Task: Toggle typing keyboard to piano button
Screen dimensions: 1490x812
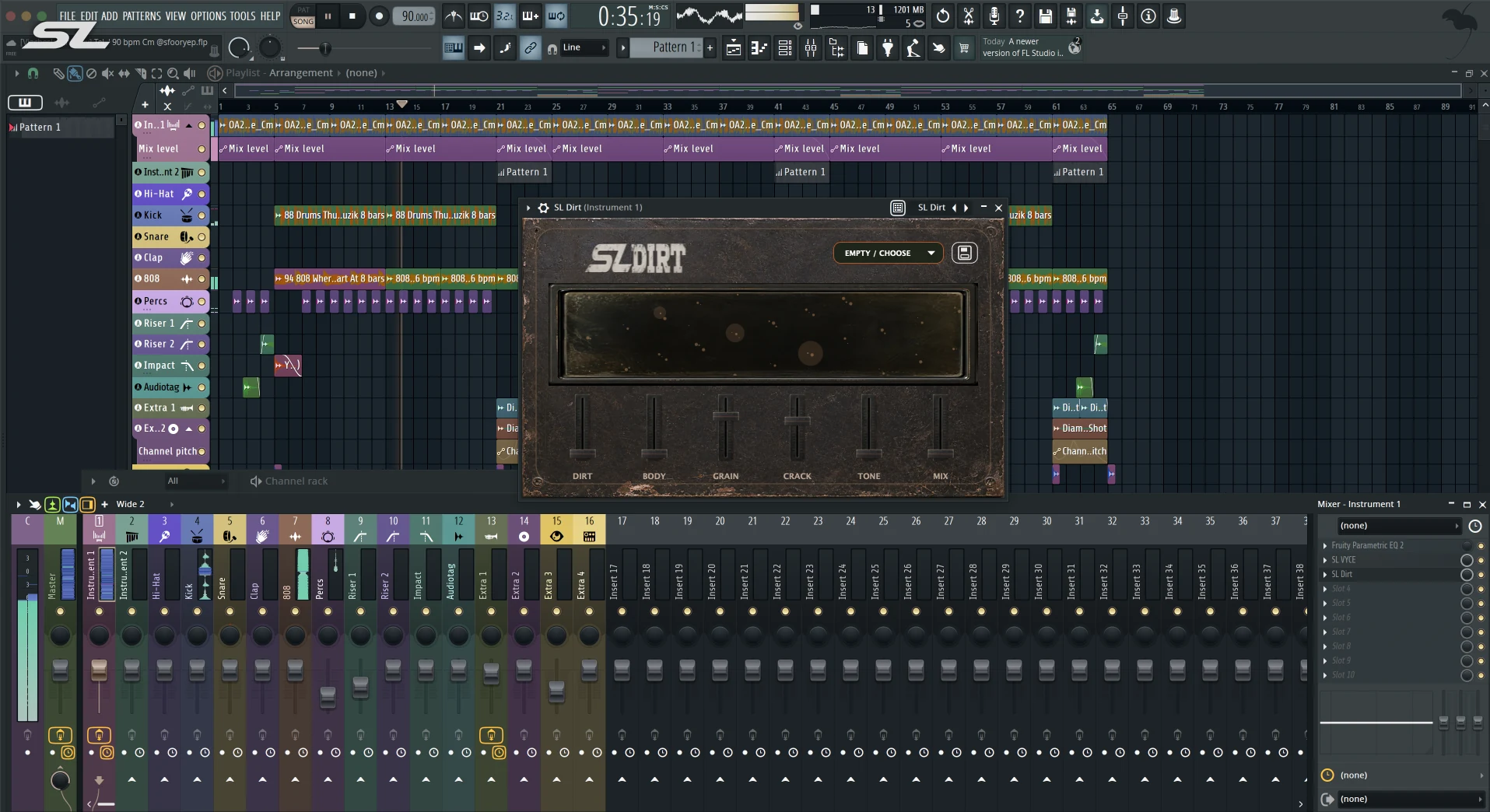Action: click(454, 48)
